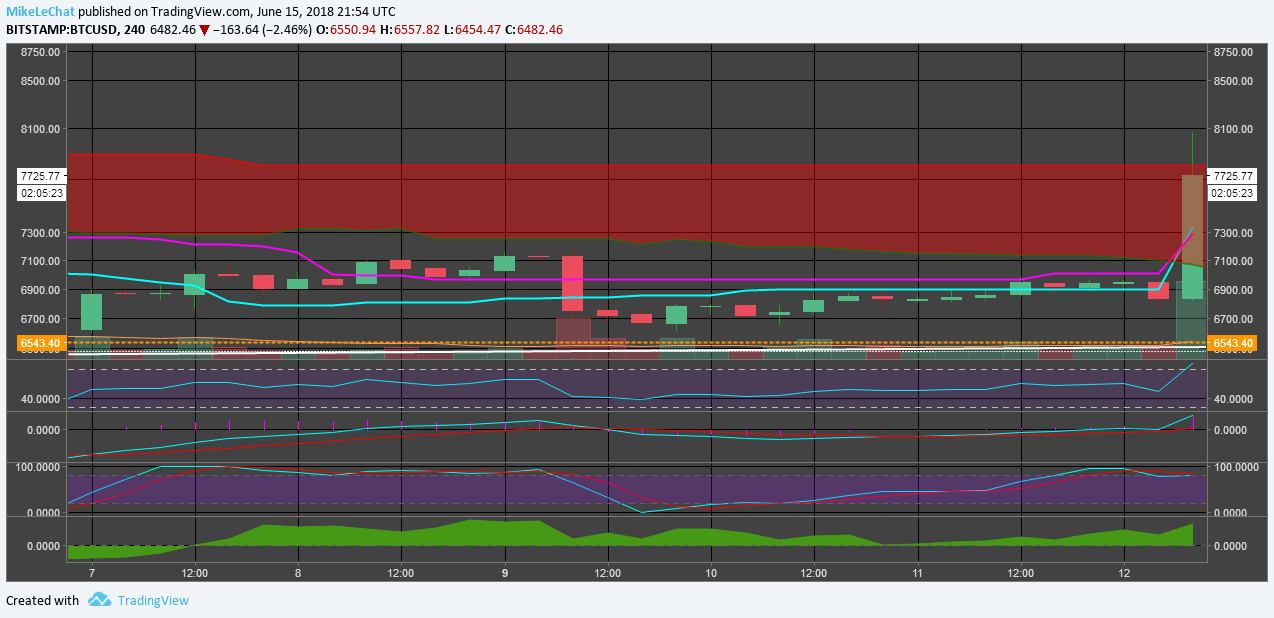Click the day 8 label on the time axis
The image size is (1274, 618).
pos(298,574)
